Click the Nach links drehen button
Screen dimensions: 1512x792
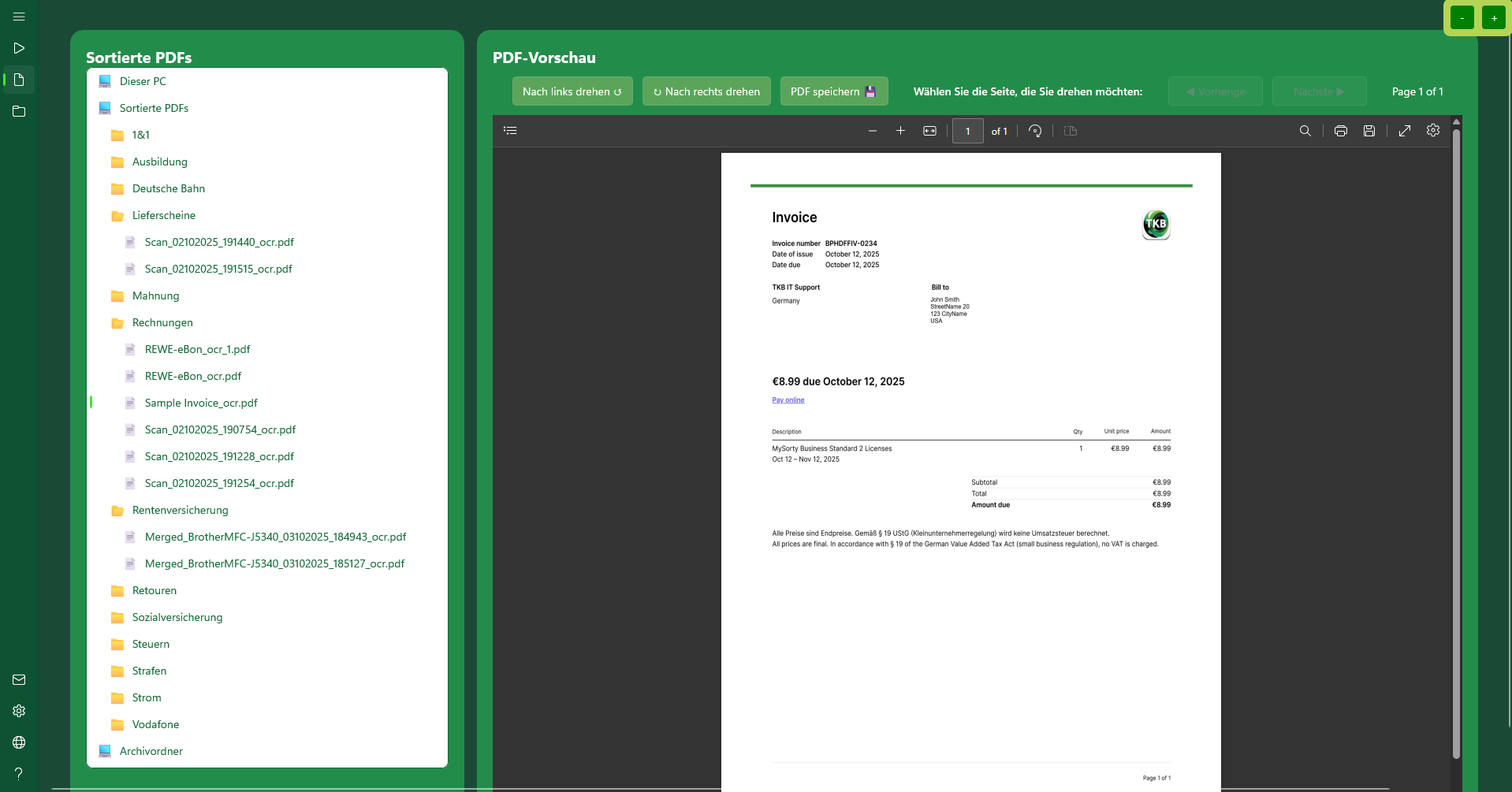(572, 91)
